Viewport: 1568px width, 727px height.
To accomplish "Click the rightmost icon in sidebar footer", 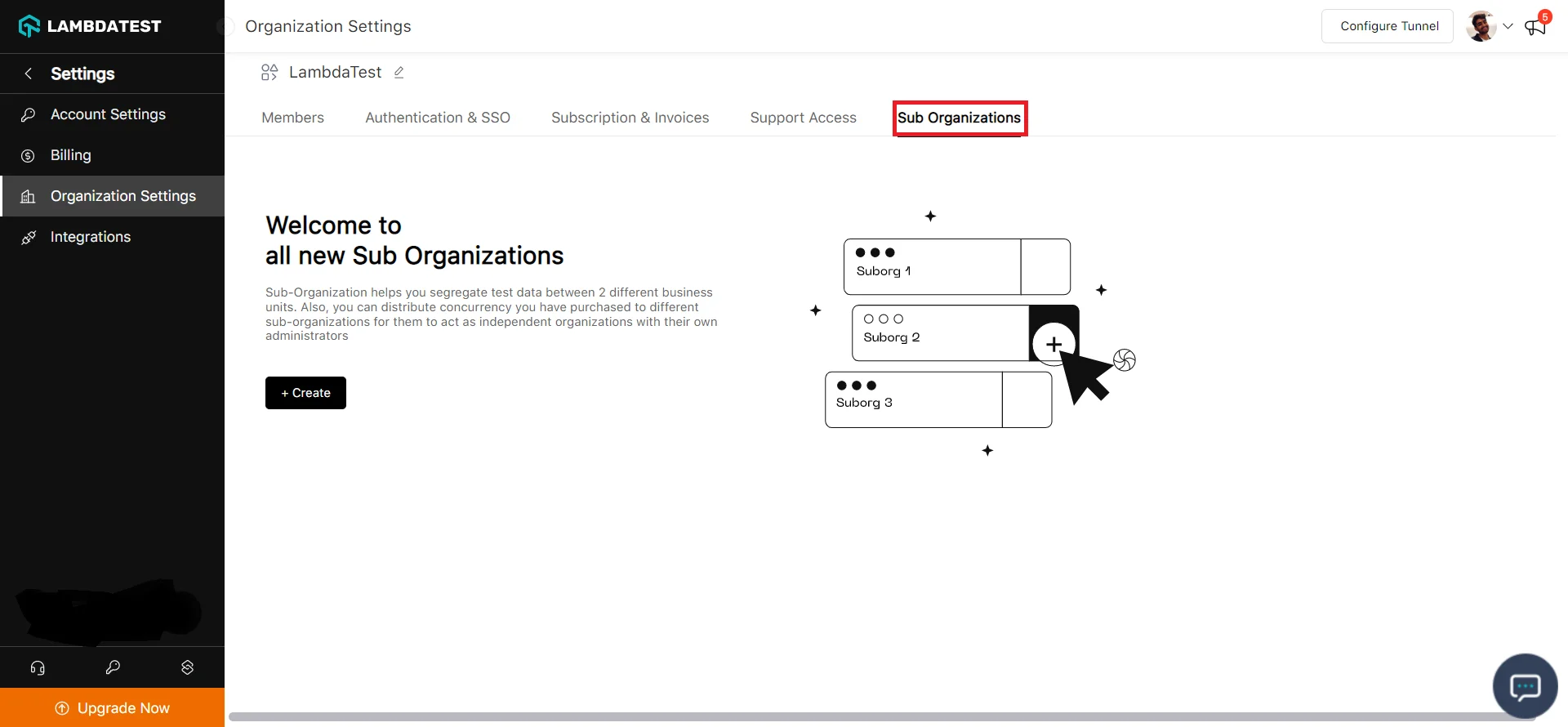I will pos(187,667).
